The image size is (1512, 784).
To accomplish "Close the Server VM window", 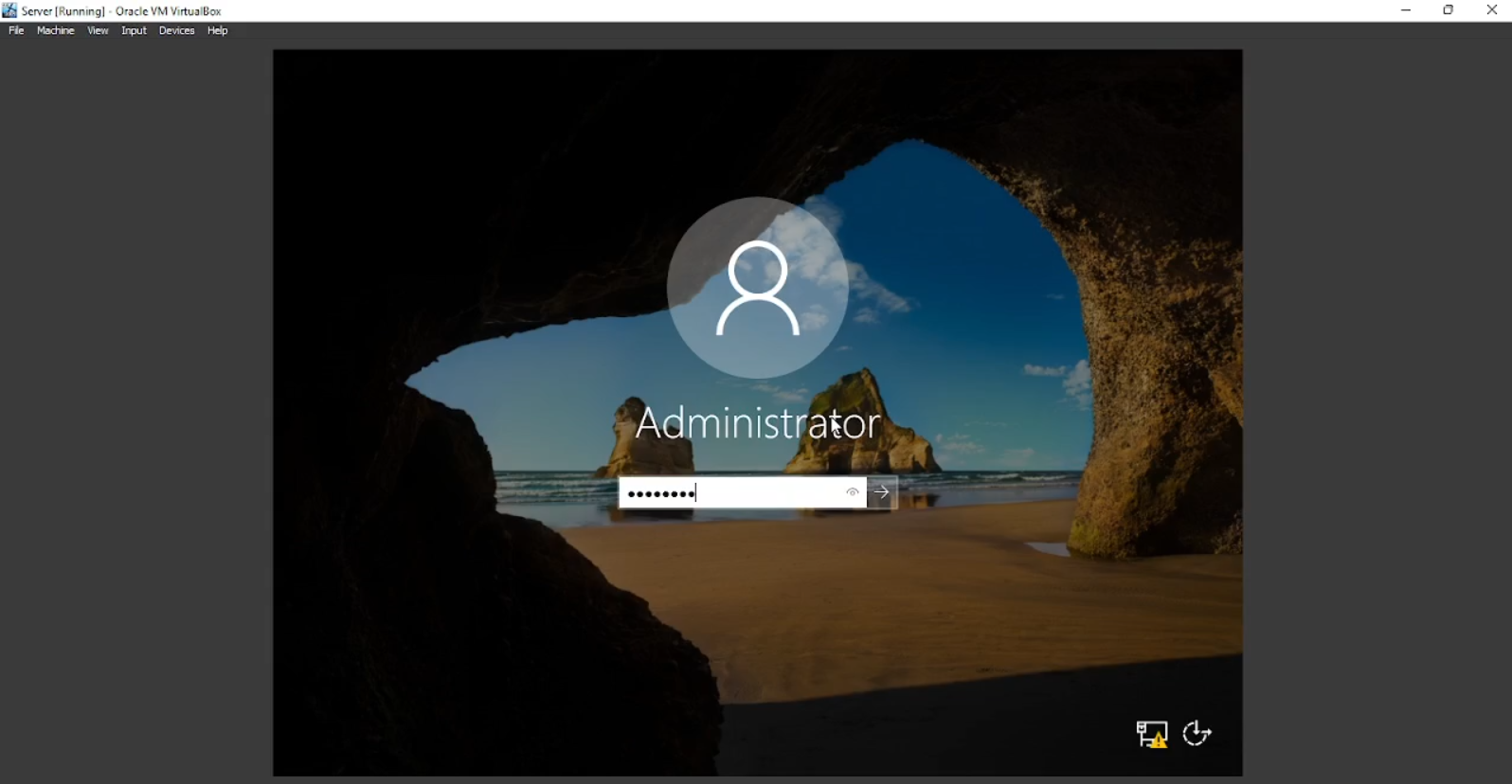I will 1492,10.
